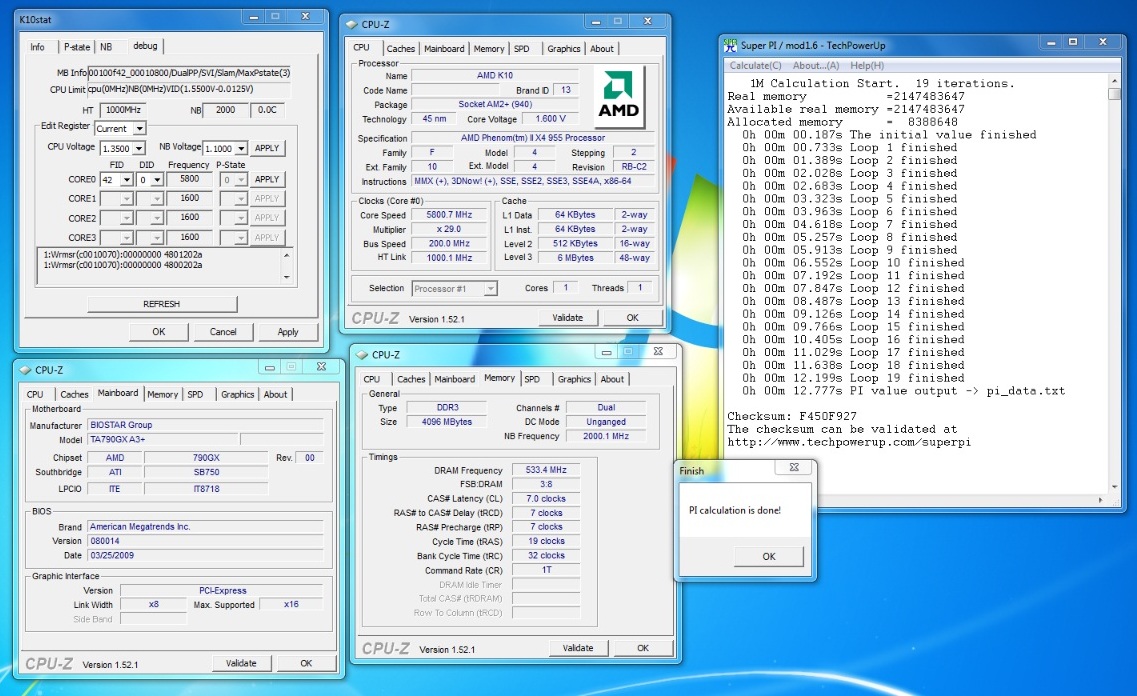The width and height of the screenshot is (1137, 696).
Task: Click the bottom Apply button in K10stat
Action: pos(288,332)
